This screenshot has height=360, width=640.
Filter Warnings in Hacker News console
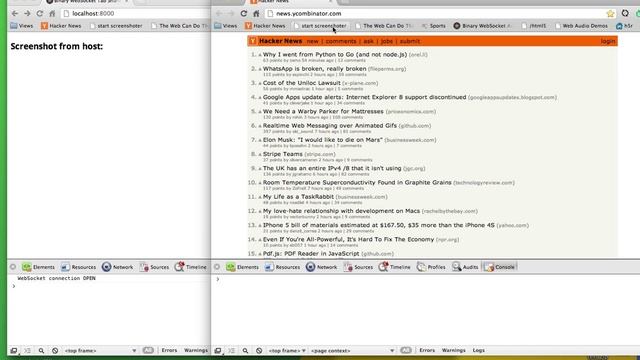(453, 350)
